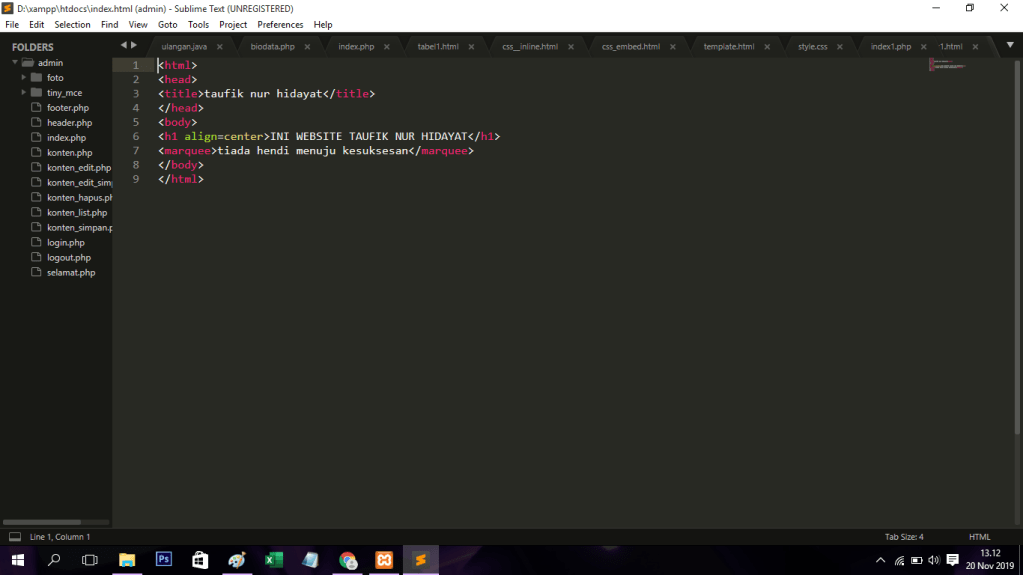Switch to the css_embed.html tab
Image resolution: width=1023 pixels, height=575 pixels.
(630, 47)
